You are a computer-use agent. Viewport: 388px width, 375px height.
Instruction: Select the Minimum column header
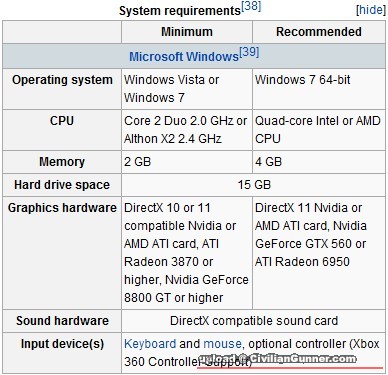(x=187, y=32)
